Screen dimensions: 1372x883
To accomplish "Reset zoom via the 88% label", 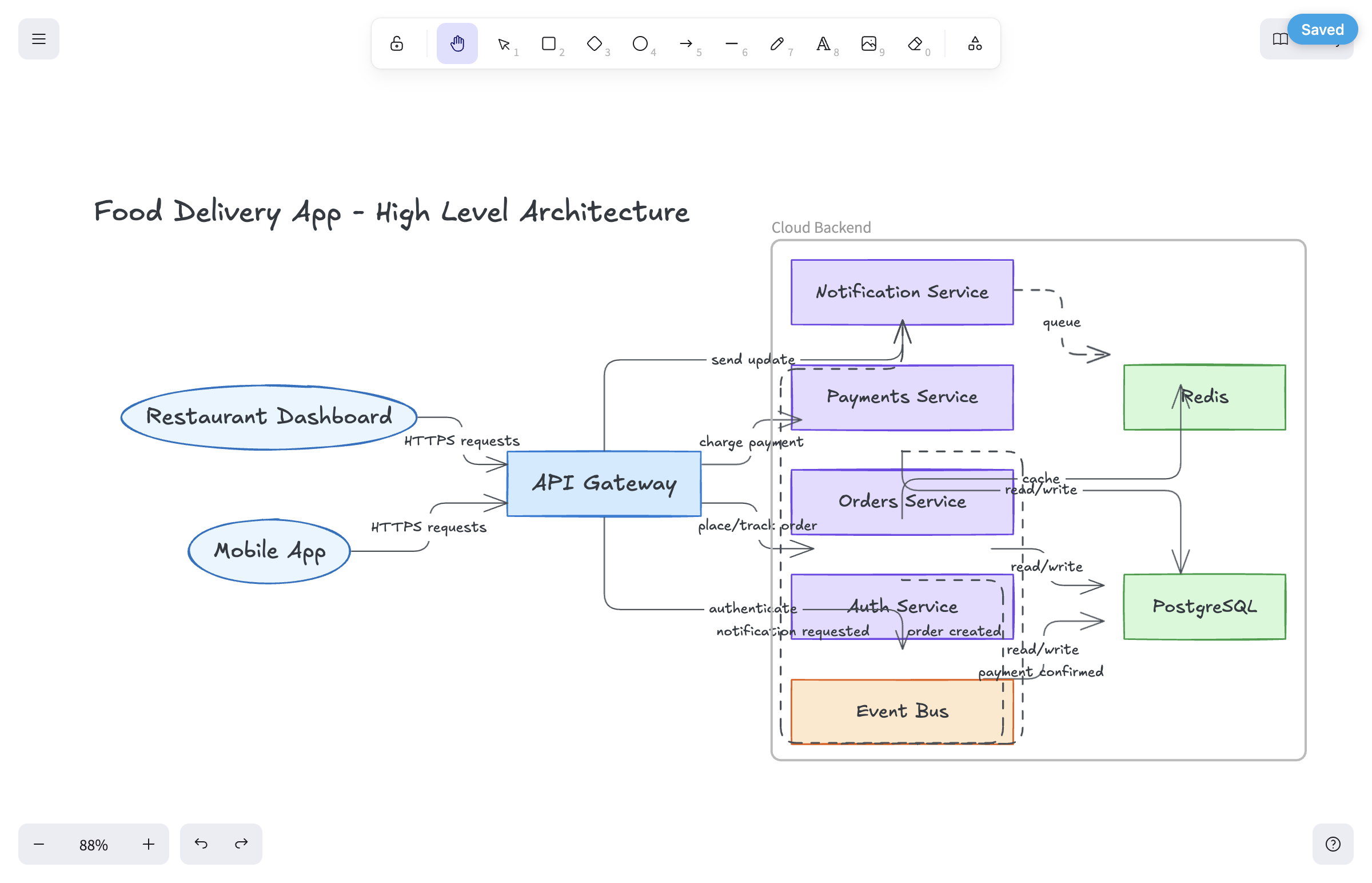I will tap(93, 845).
